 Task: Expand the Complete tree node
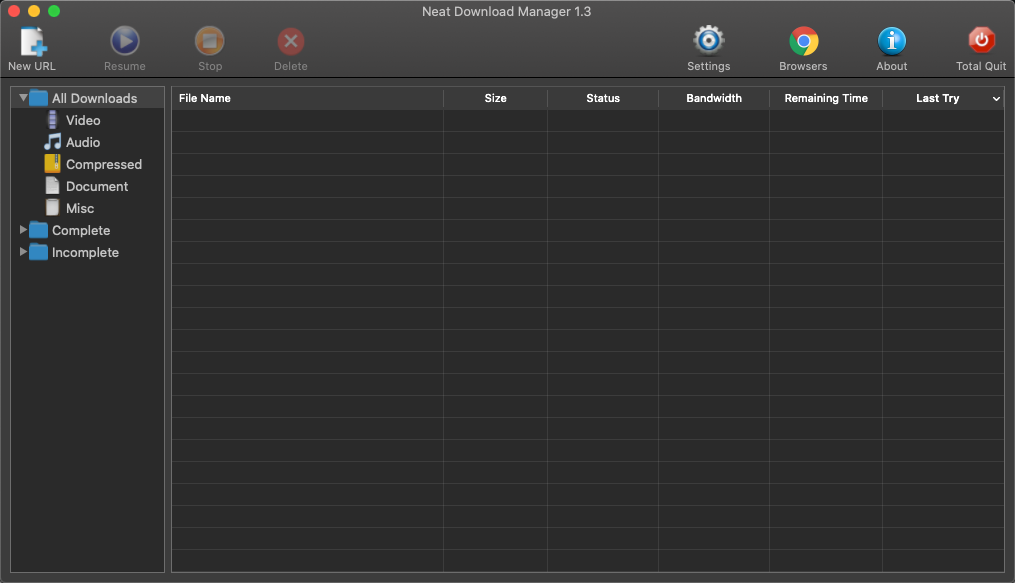pos(23,230)
